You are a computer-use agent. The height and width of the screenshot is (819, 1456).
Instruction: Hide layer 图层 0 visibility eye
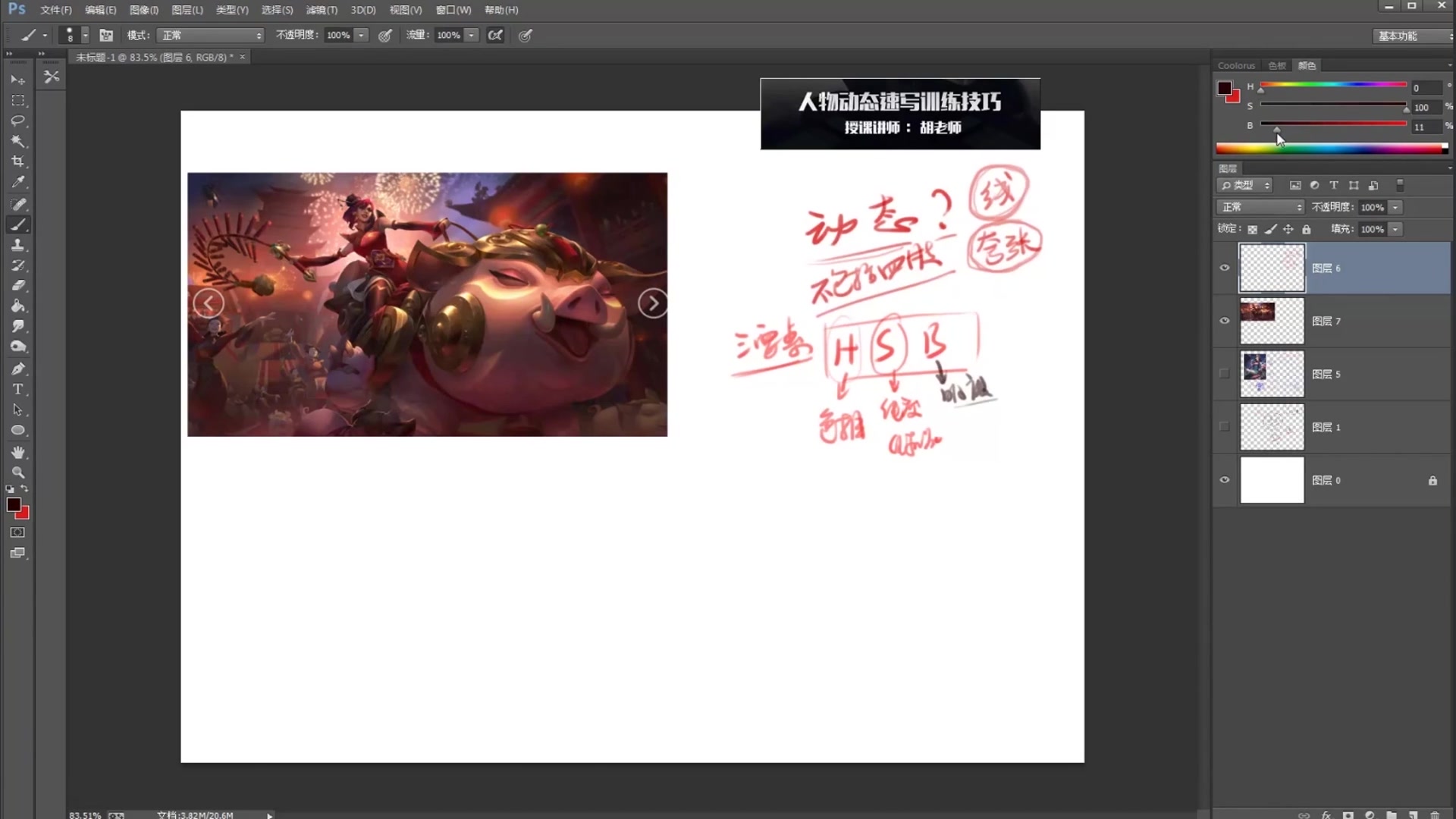click(x=1224, y=480)
